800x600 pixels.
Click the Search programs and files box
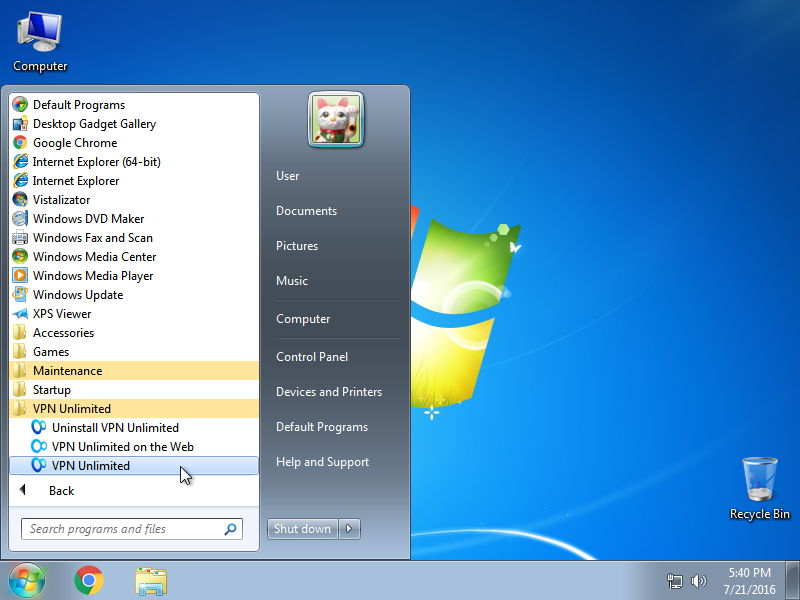click(x=132, y=529)
